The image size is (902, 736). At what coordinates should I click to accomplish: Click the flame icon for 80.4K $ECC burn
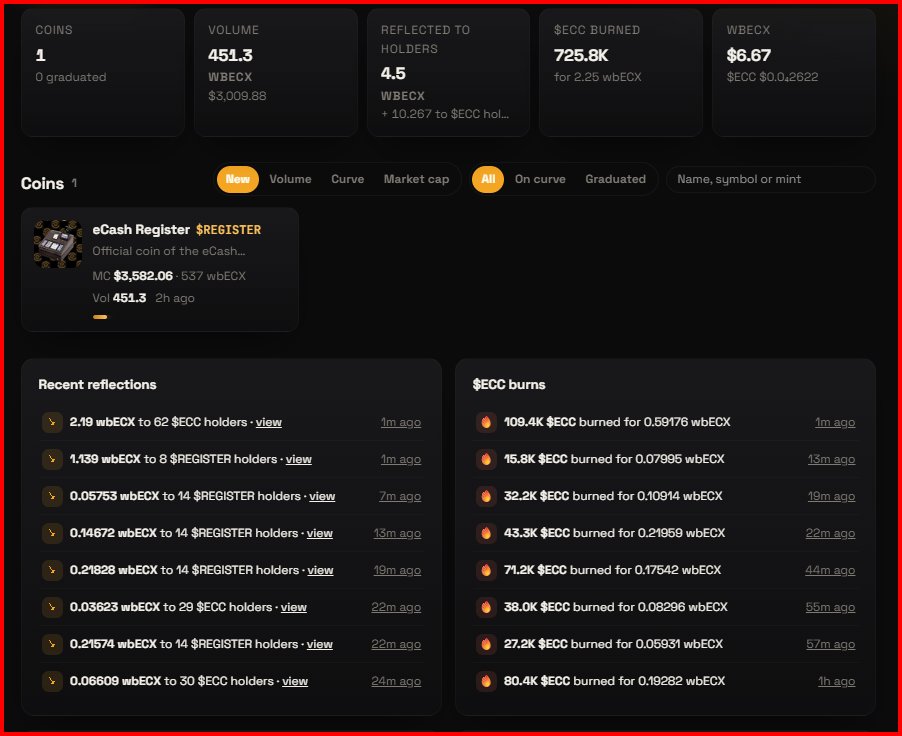click(486, 681)
